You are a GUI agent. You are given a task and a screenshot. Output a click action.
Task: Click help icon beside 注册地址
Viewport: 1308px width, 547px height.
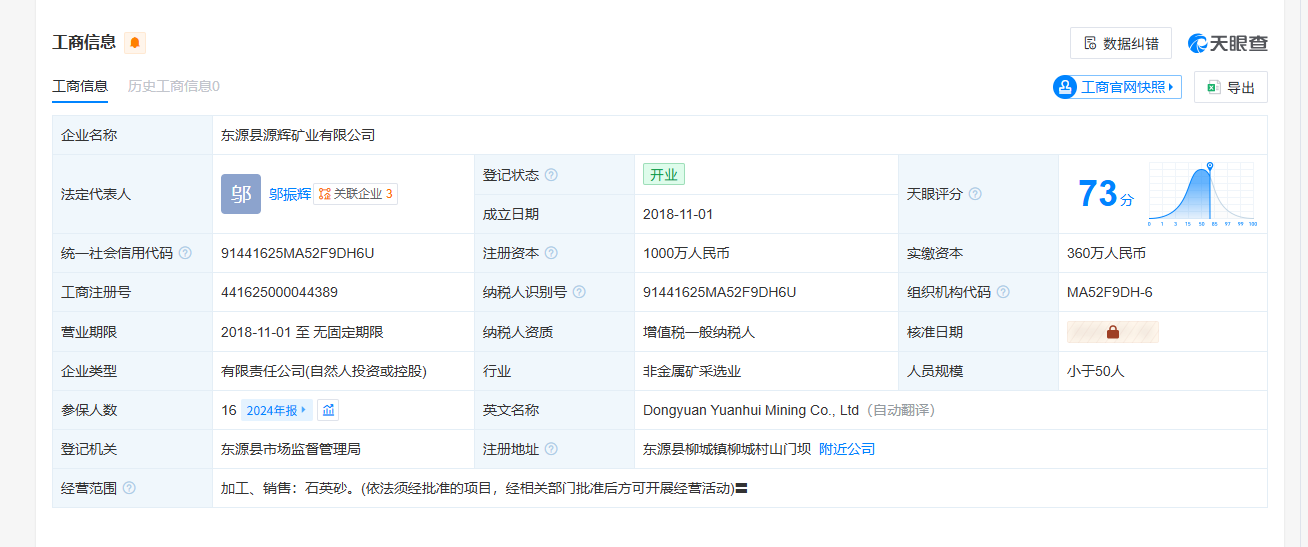point(551,449)
